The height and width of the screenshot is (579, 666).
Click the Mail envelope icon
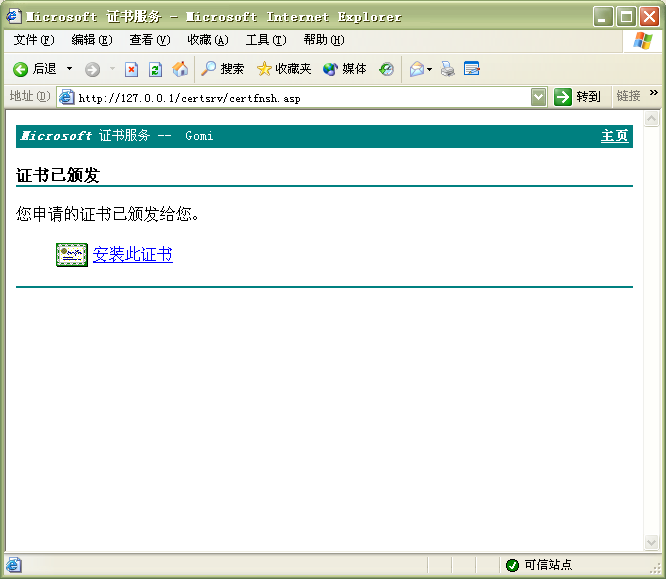point(416,69)
